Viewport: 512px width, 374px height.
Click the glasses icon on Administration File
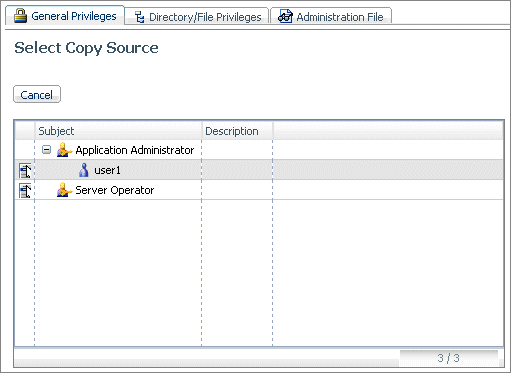coord(285,16)
